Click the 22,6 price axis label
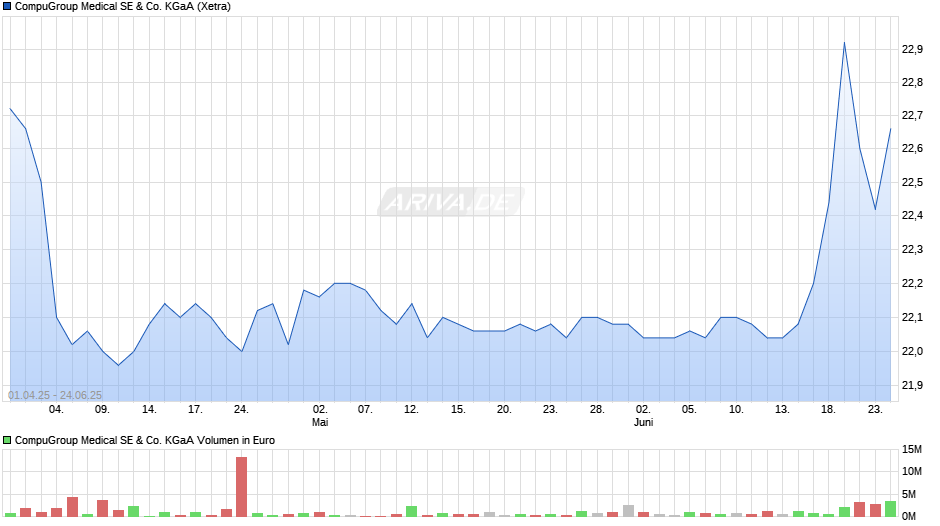 [x=912, y=148]
